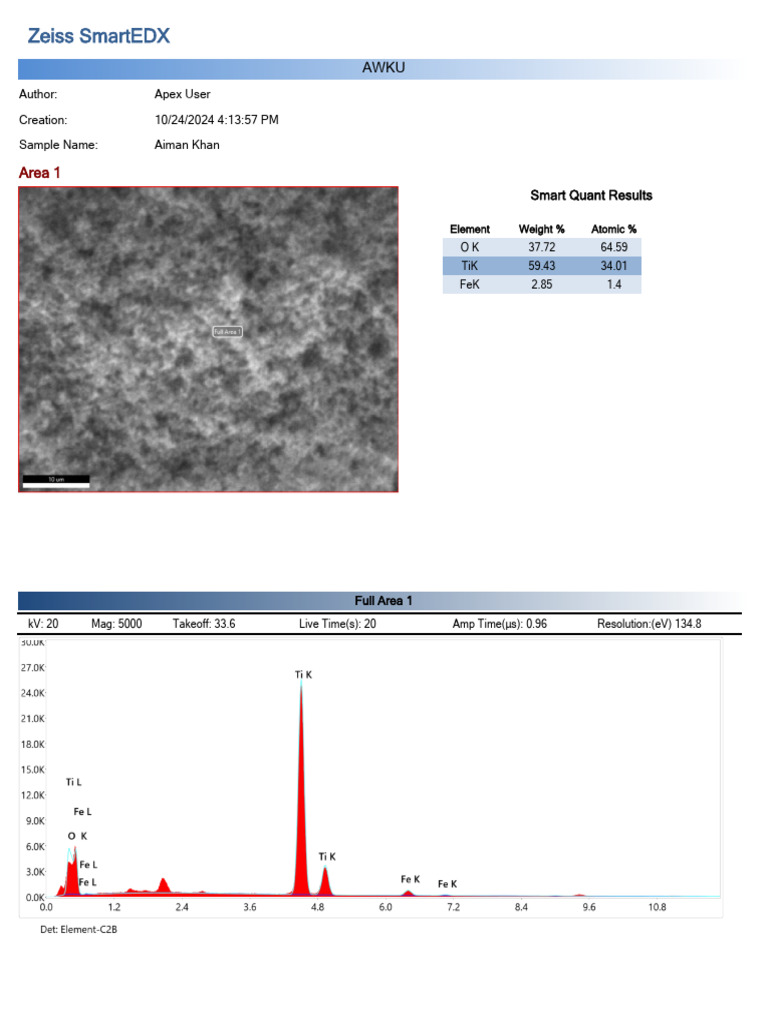Click Resolution:(eV) 134.8 parameter
Viewport: 768px width, 1024px height.
tap(649, 624)
